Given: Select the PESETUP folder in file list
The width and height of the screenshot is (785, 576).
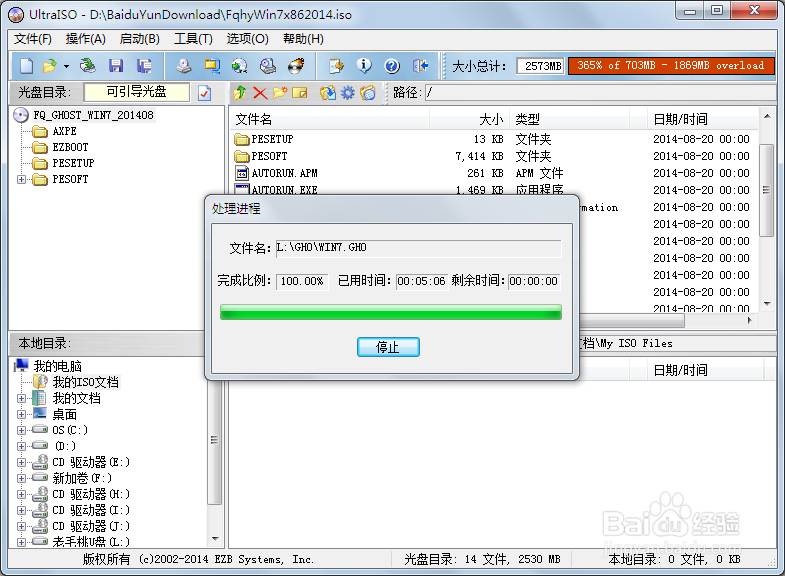Looking at the screenshot, I should click(272, 139).
